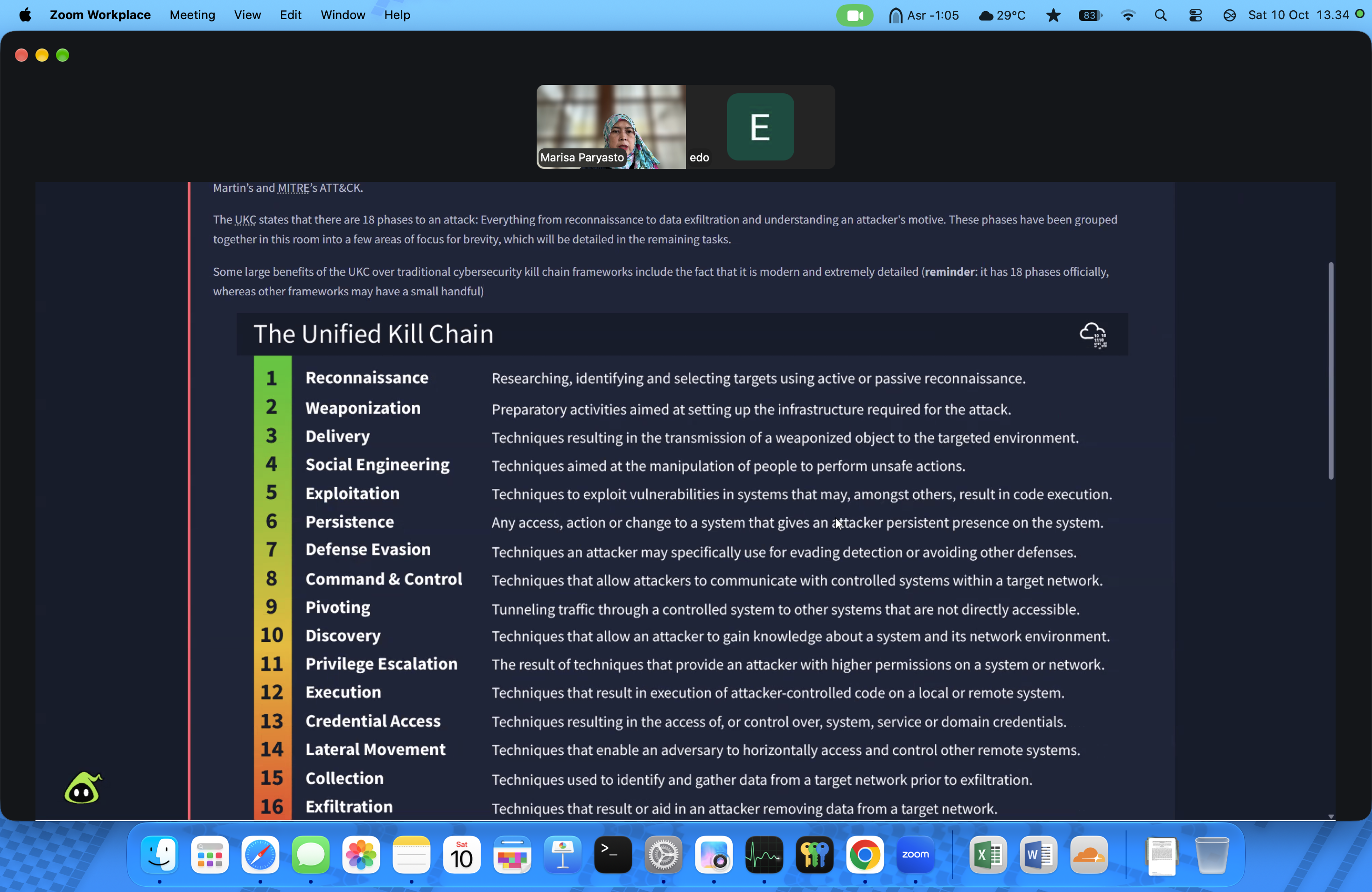Open Spotlight search in the menu bar
1372x892 pixels.
point(1161,15)
